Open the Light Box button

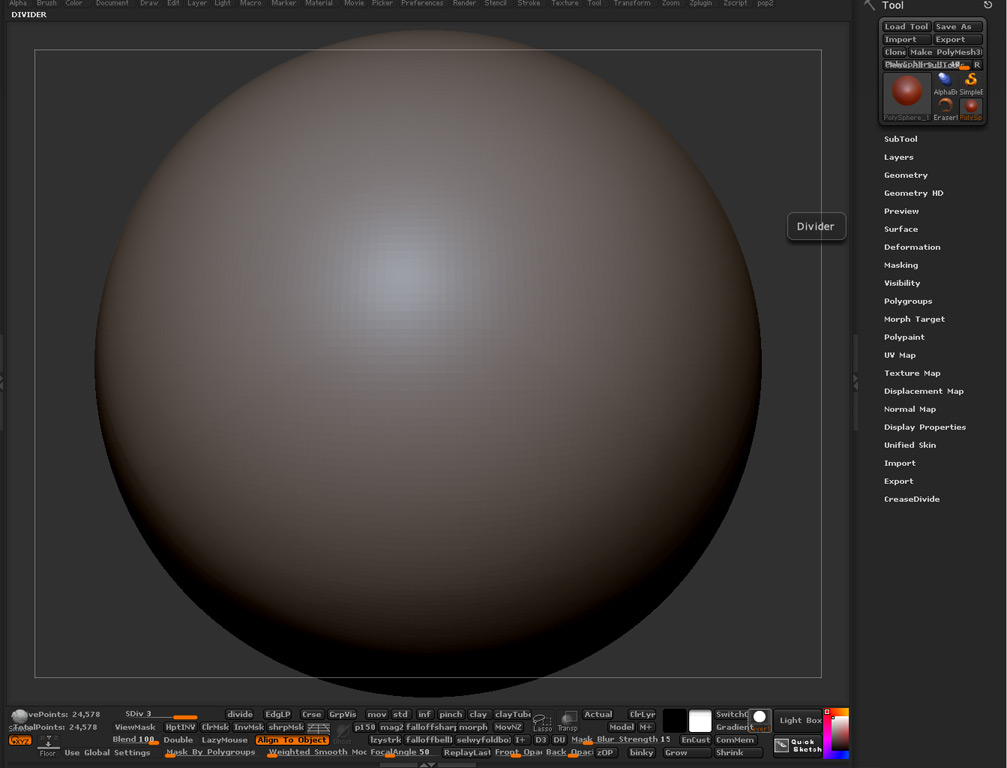click(x=800, y=720)
